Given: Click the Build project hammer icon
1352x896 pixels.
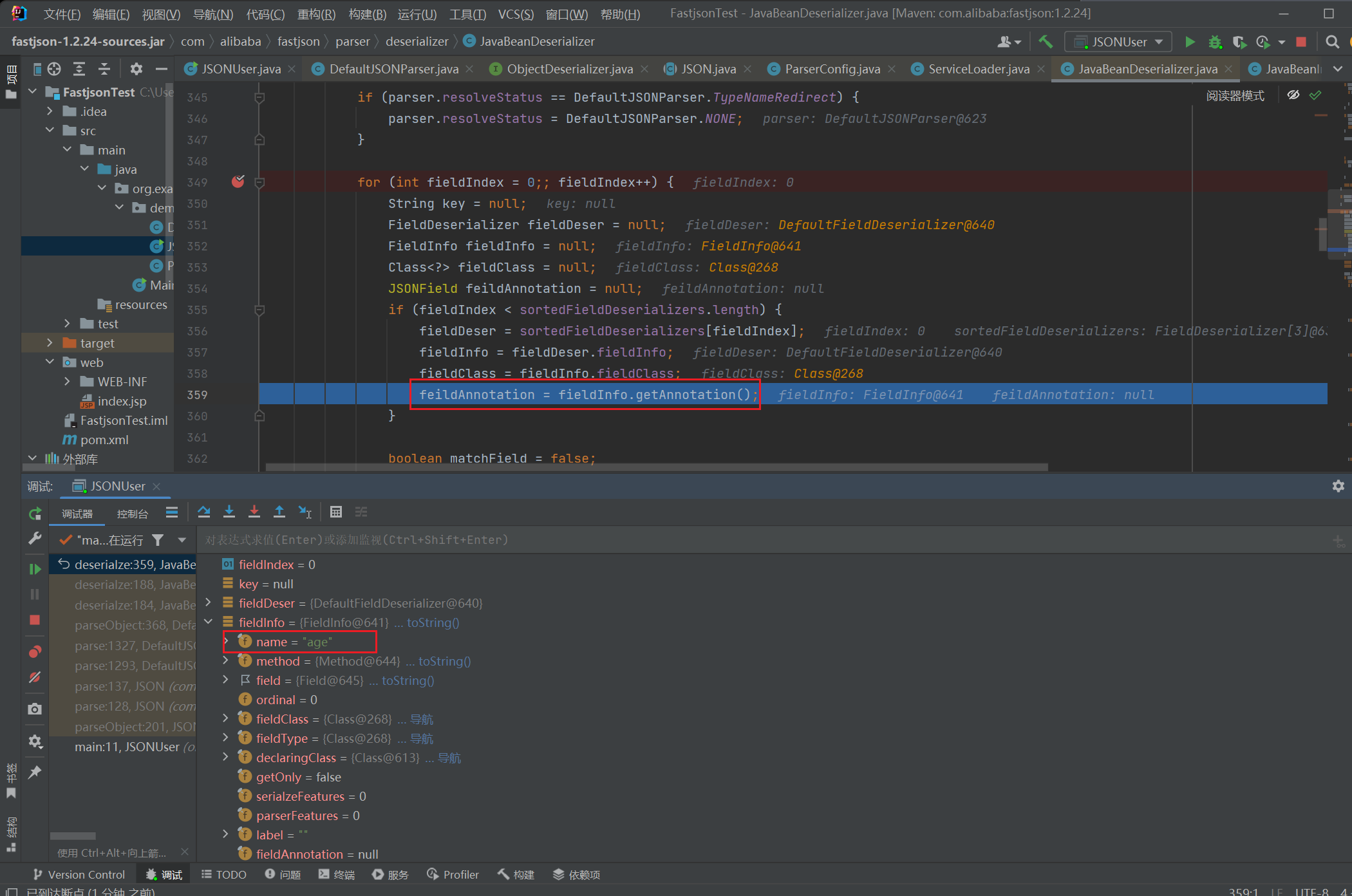Looking at the screenshot, I should [x=1046, y=42].
